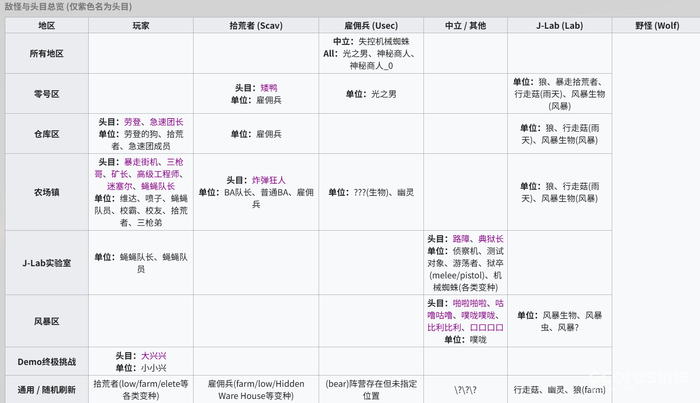700x403 pixels.
Task: Click the 地区 column header
Action: click(46, 24)
